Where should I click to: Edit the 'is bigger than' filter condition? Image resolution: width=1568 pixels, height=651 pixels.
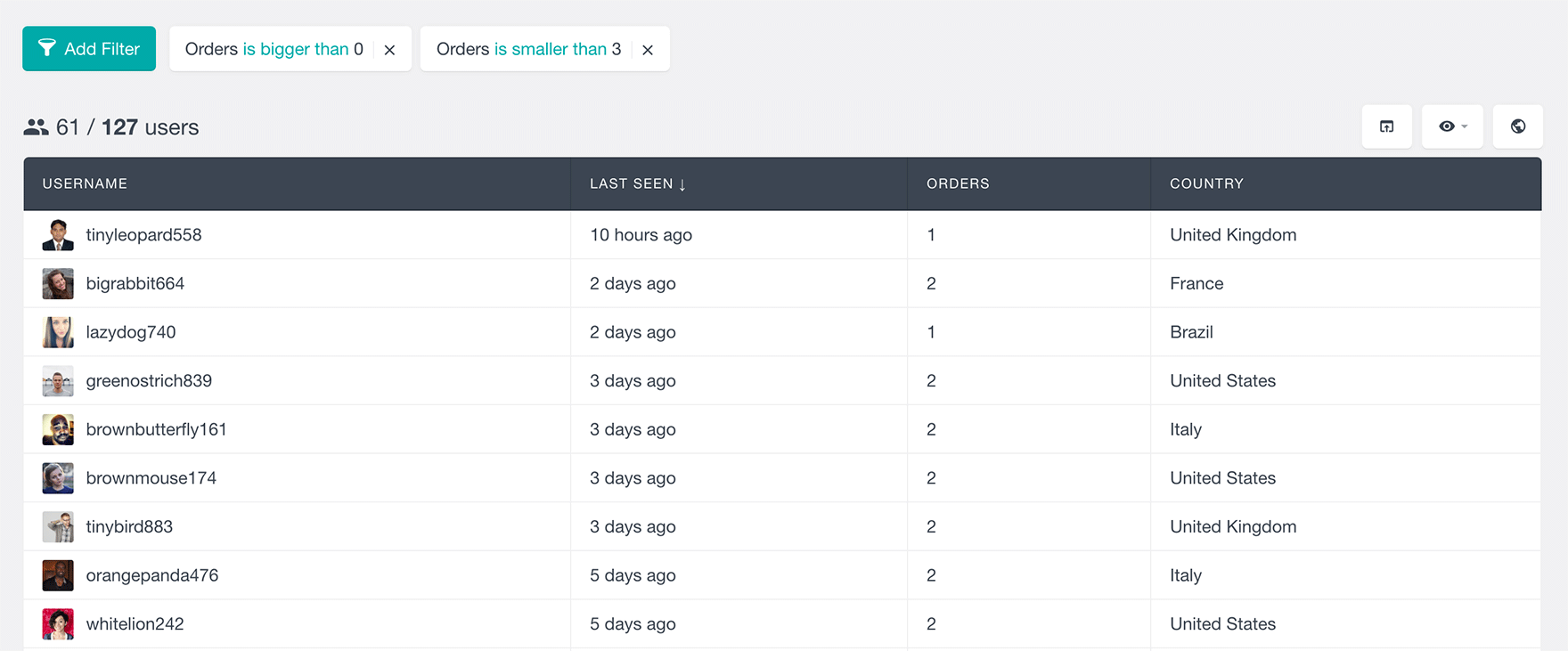click(x=295, y=49)
